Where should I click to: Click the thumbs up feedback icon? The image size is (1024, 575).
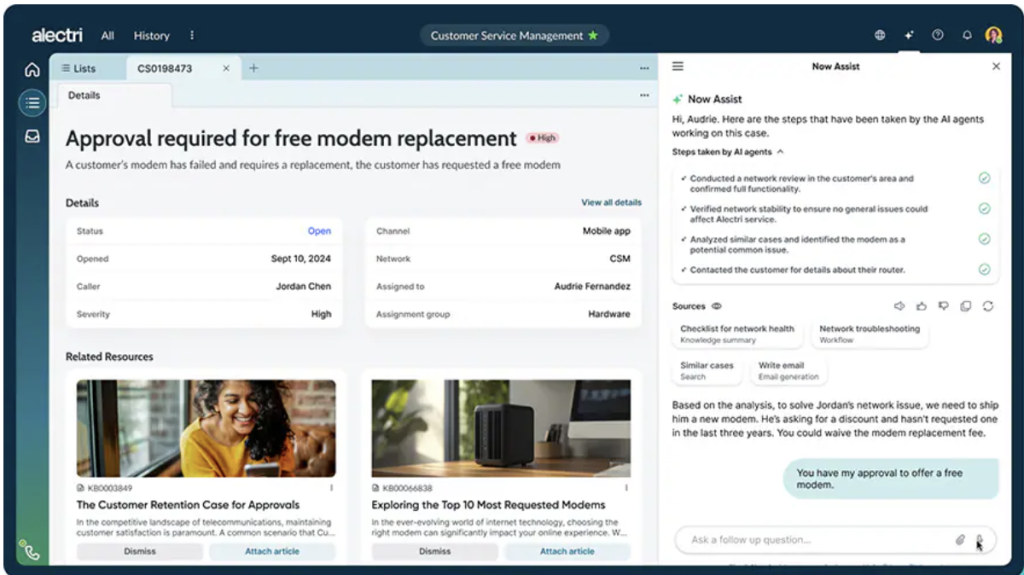pos(921,306)
